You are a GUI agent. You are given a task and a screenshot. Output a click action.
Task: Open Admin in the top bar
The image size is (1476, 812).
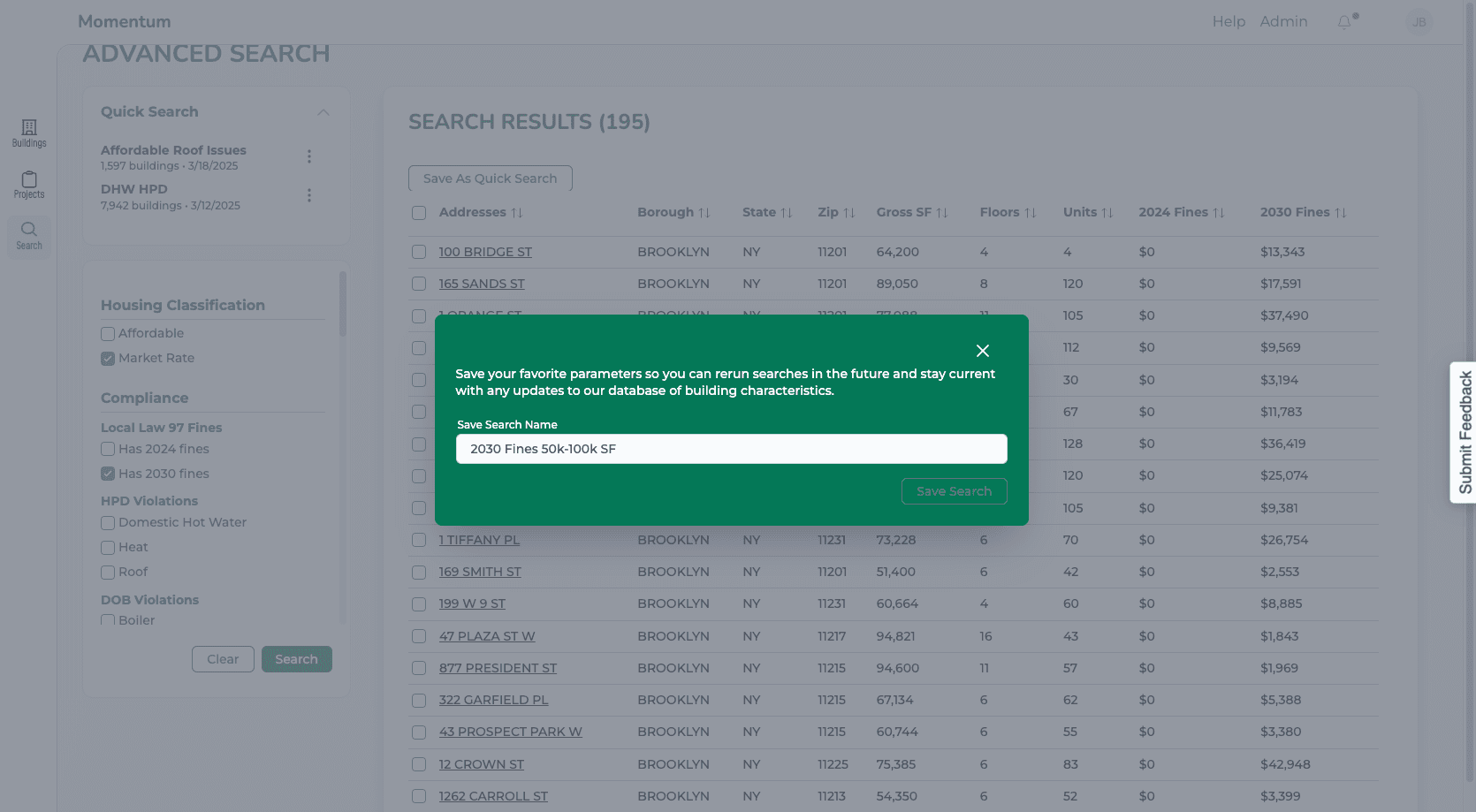(x=1283, y=22)
